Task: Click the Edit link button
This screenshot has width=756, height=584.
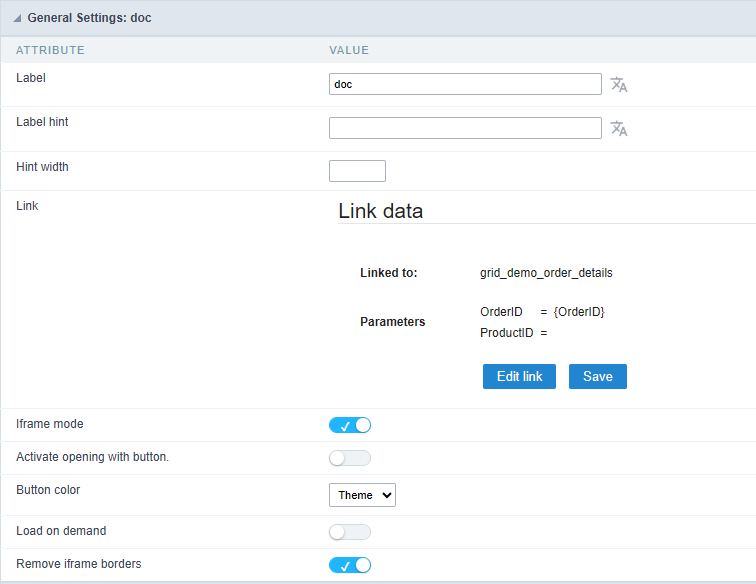Action: (x=519, y=376)
